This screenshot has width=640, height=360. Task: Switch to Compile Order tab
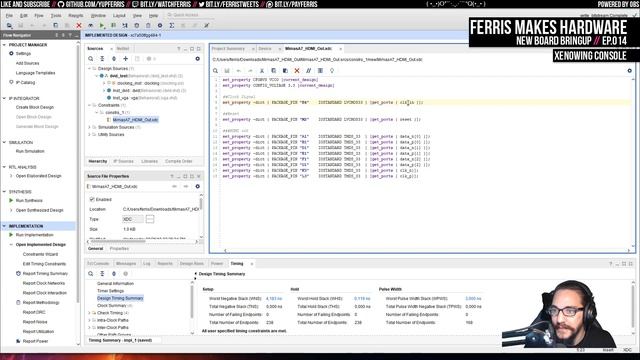pos(178,161)
